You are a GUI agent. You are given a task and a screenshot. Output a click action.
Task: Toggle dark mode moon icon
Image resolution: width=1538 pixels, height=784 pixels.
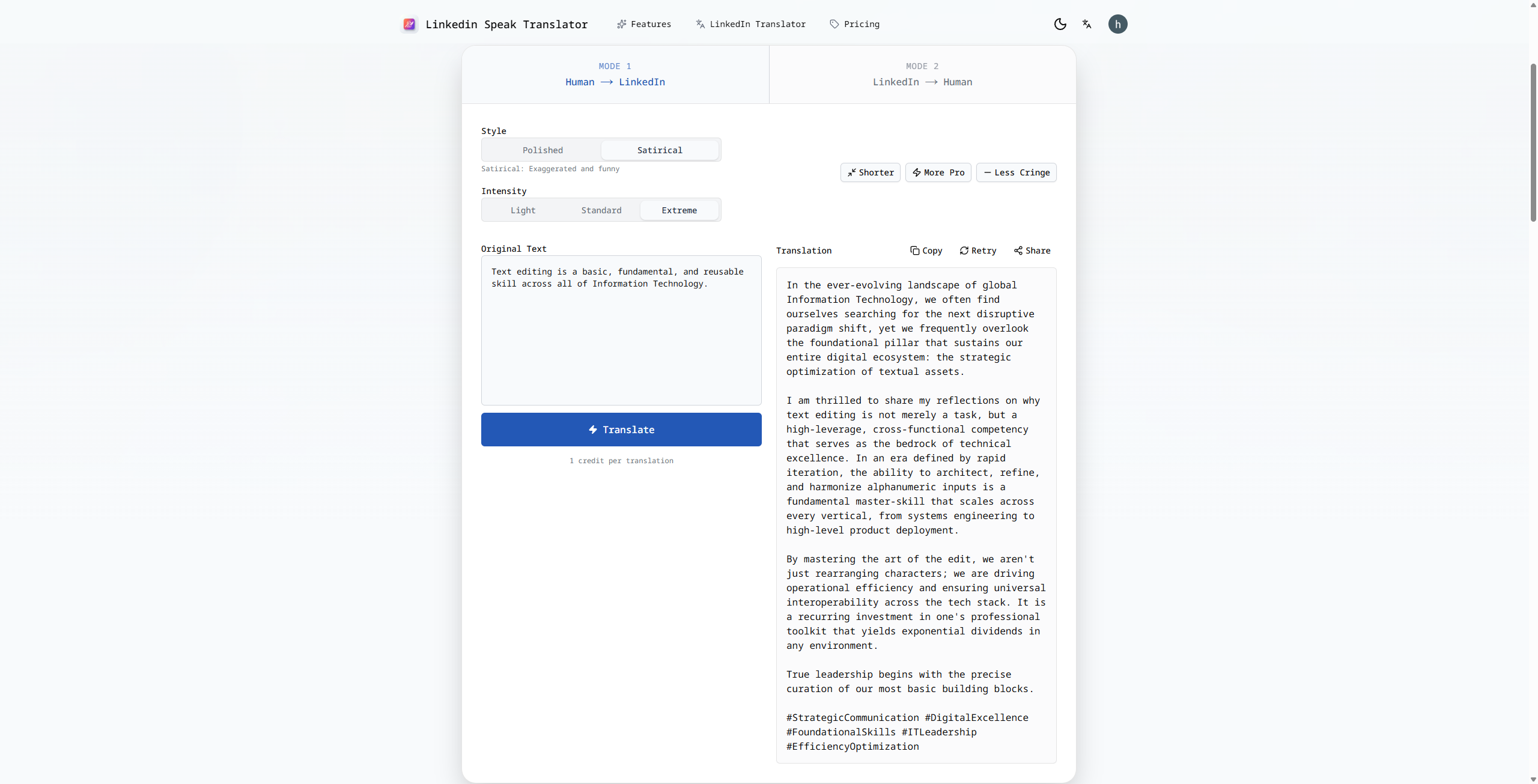point(1060,24)
